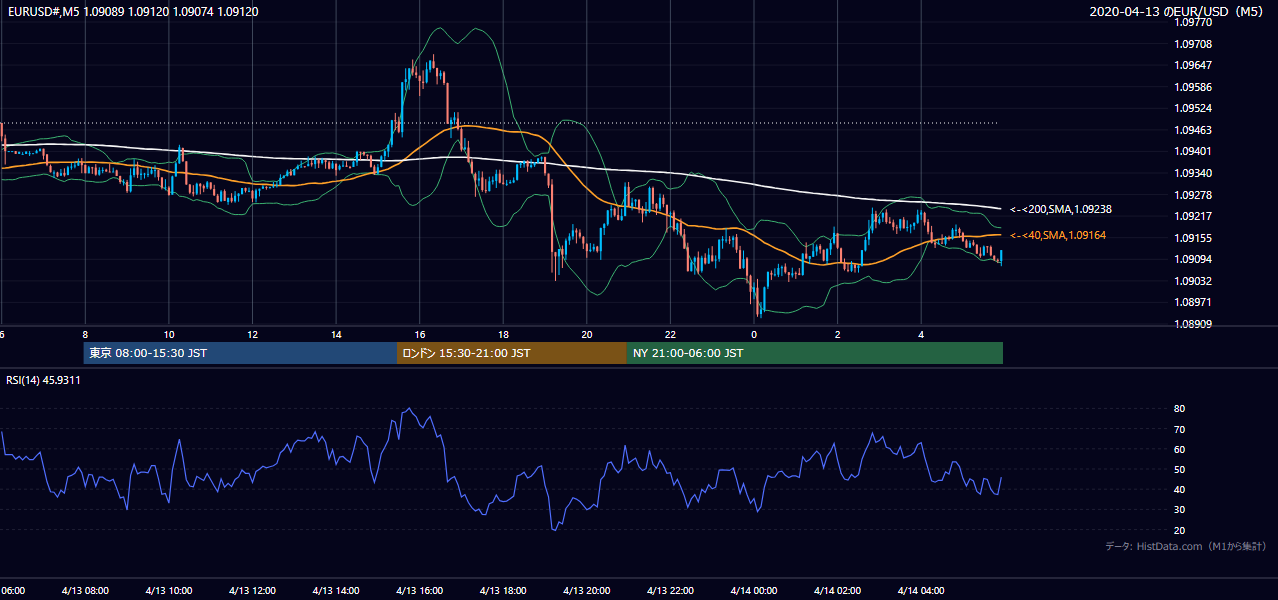
Task: Click the bottom time label 4/13 22:00
Action: tap(670, 590)
